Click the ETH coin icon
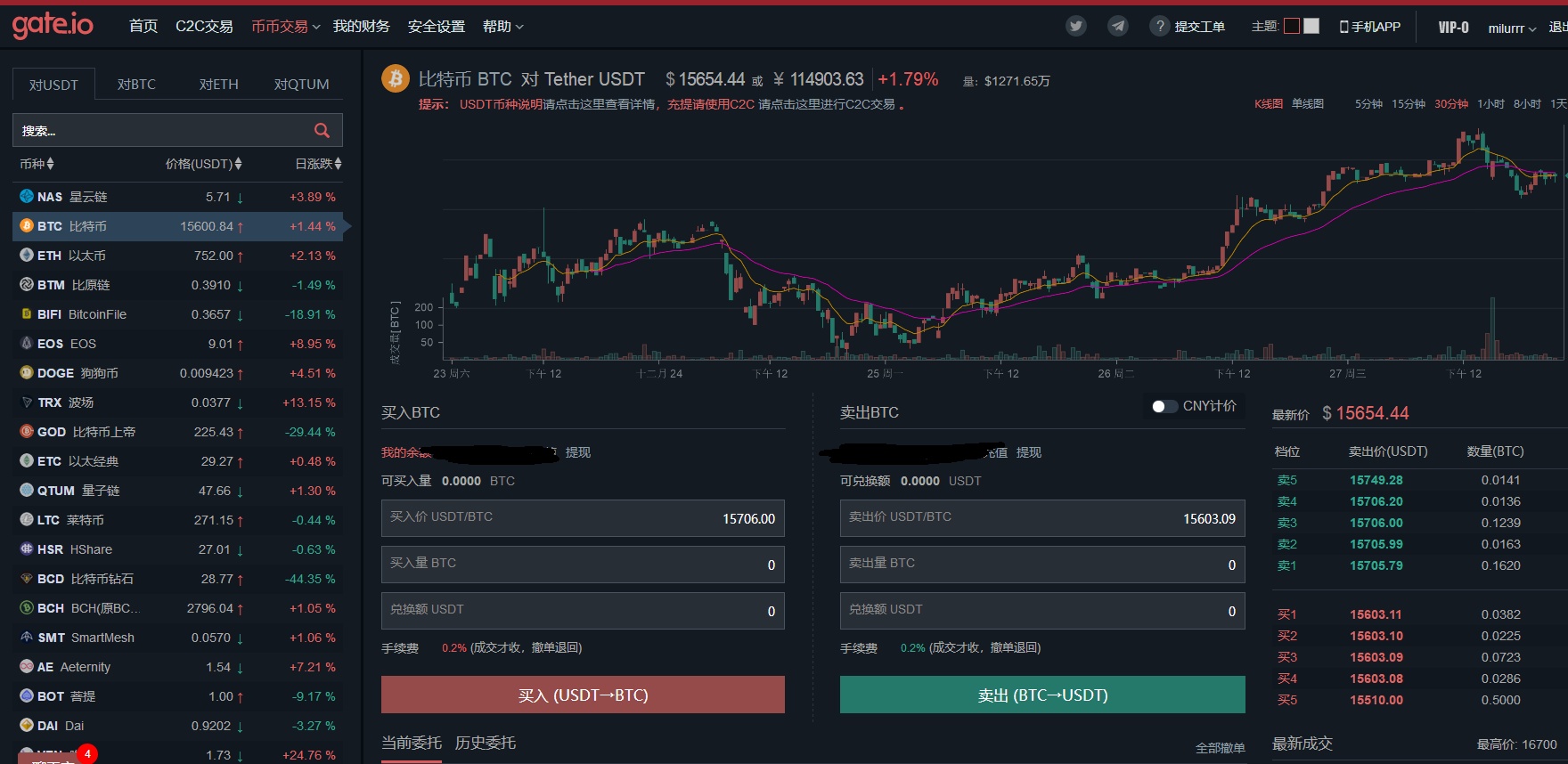 (x=27, y=256)
